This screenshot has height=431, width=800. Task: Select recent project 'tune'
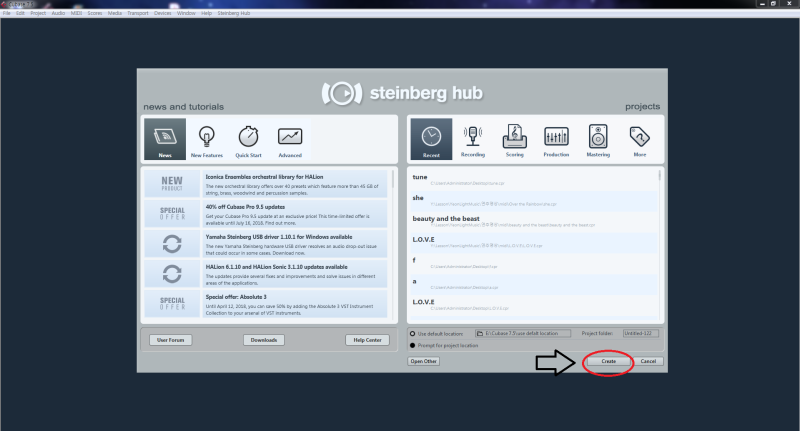(534, 180)
